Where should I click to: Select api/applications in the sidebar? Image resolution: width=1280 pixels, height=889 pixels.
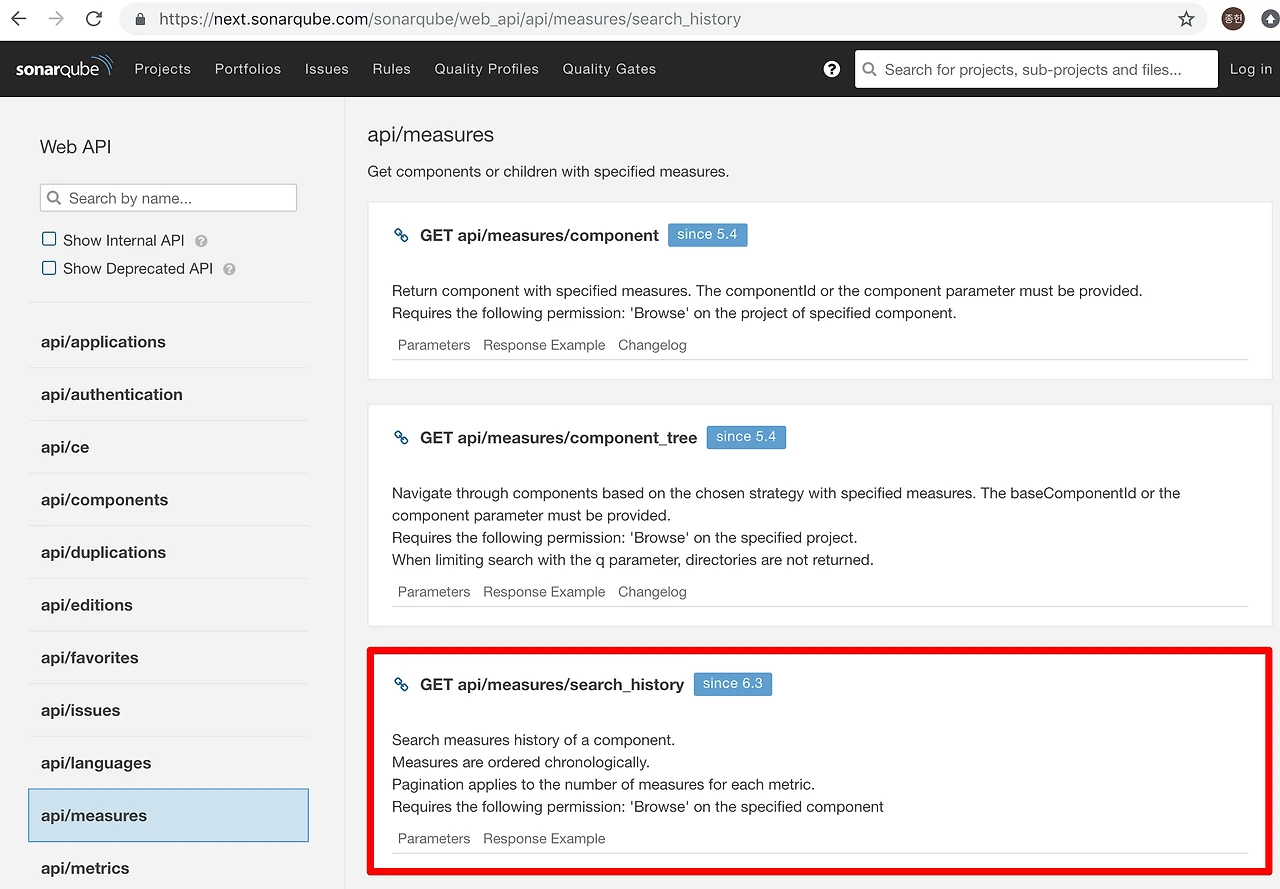click(x=168, y=342)
